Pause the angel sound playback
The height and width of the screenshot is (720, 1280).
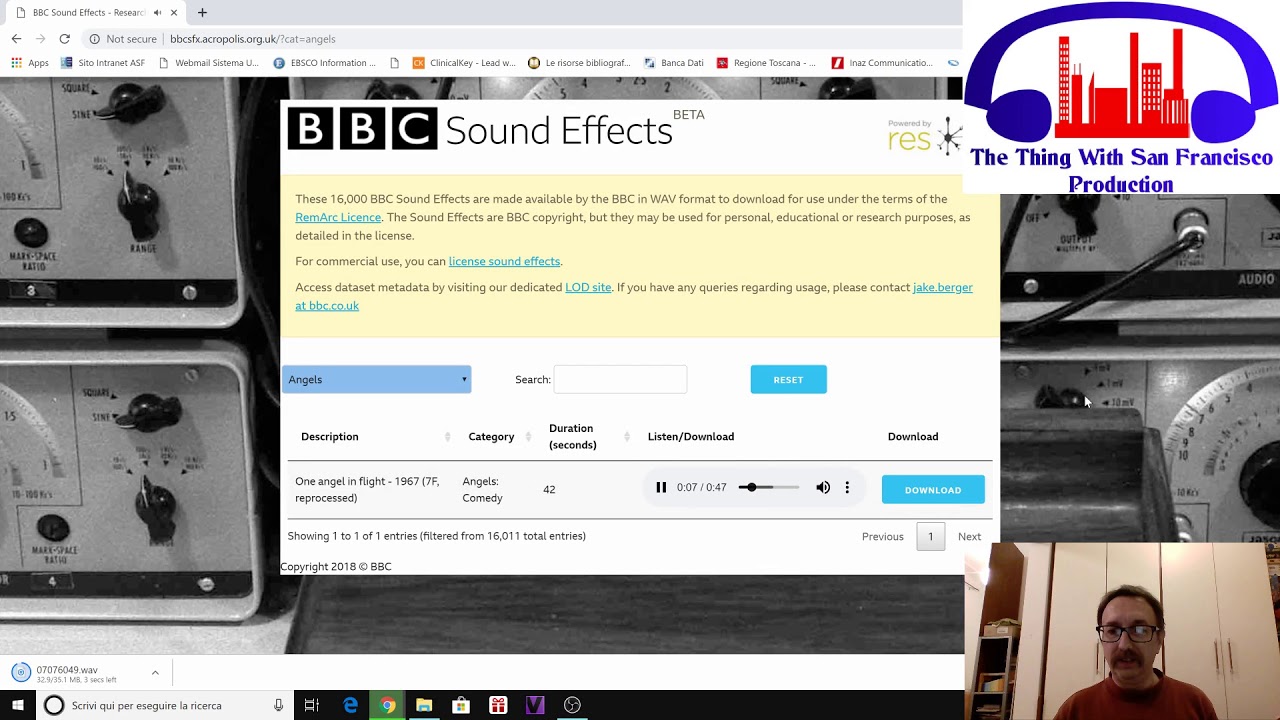tap(661, 488)
